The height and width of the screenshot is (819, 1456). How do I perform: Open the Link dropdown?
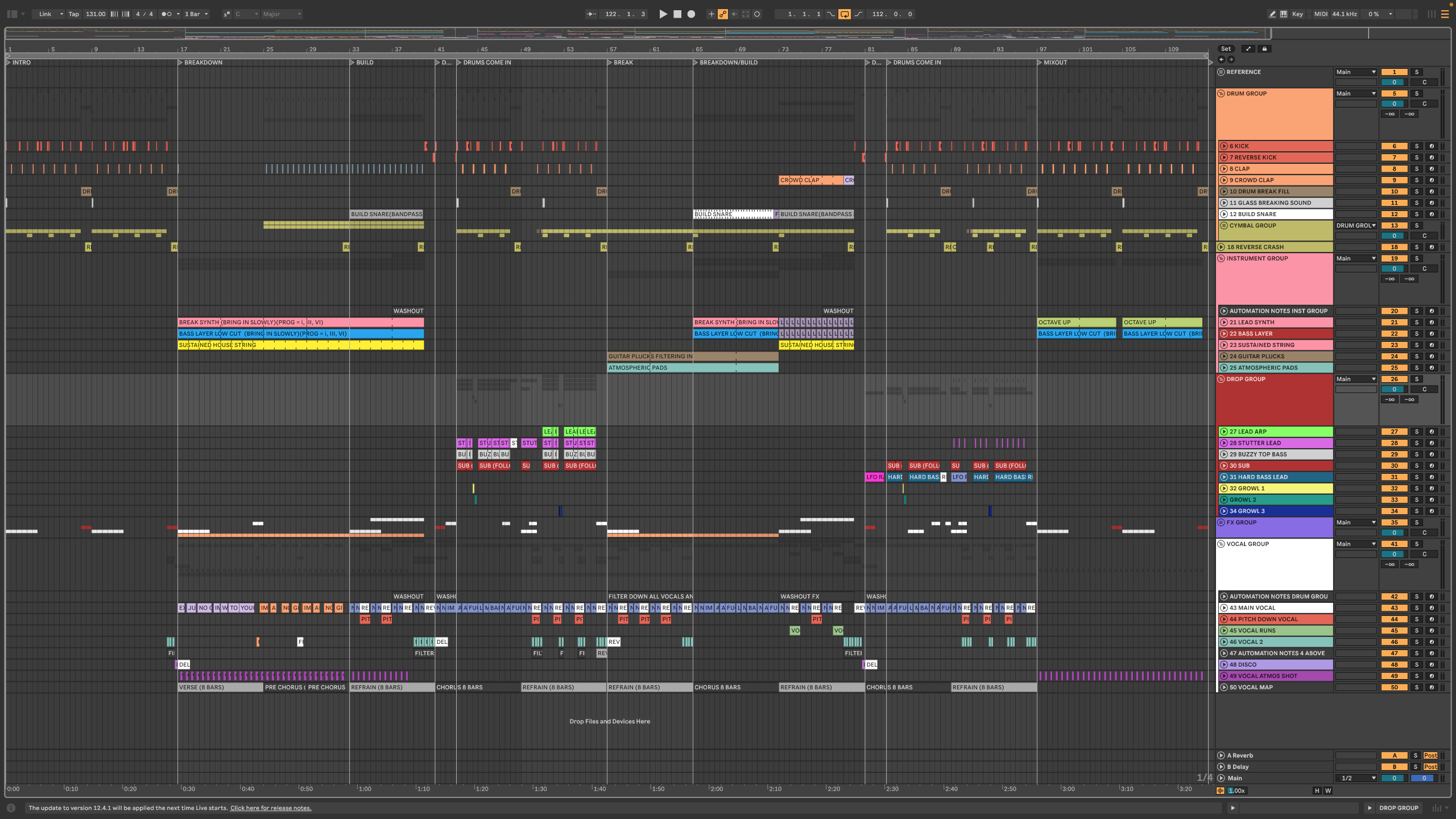[x=49, y=14]
